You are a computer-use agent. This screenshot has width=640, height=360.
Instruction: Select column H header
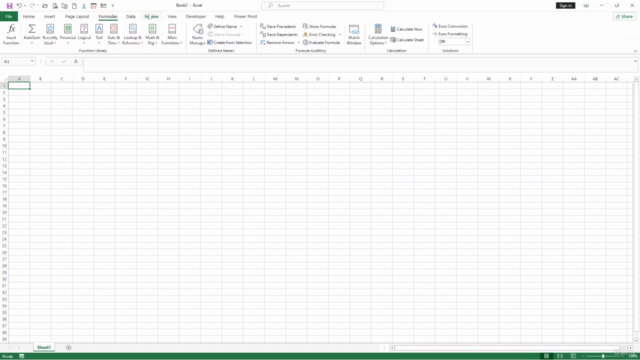point(168,79)
